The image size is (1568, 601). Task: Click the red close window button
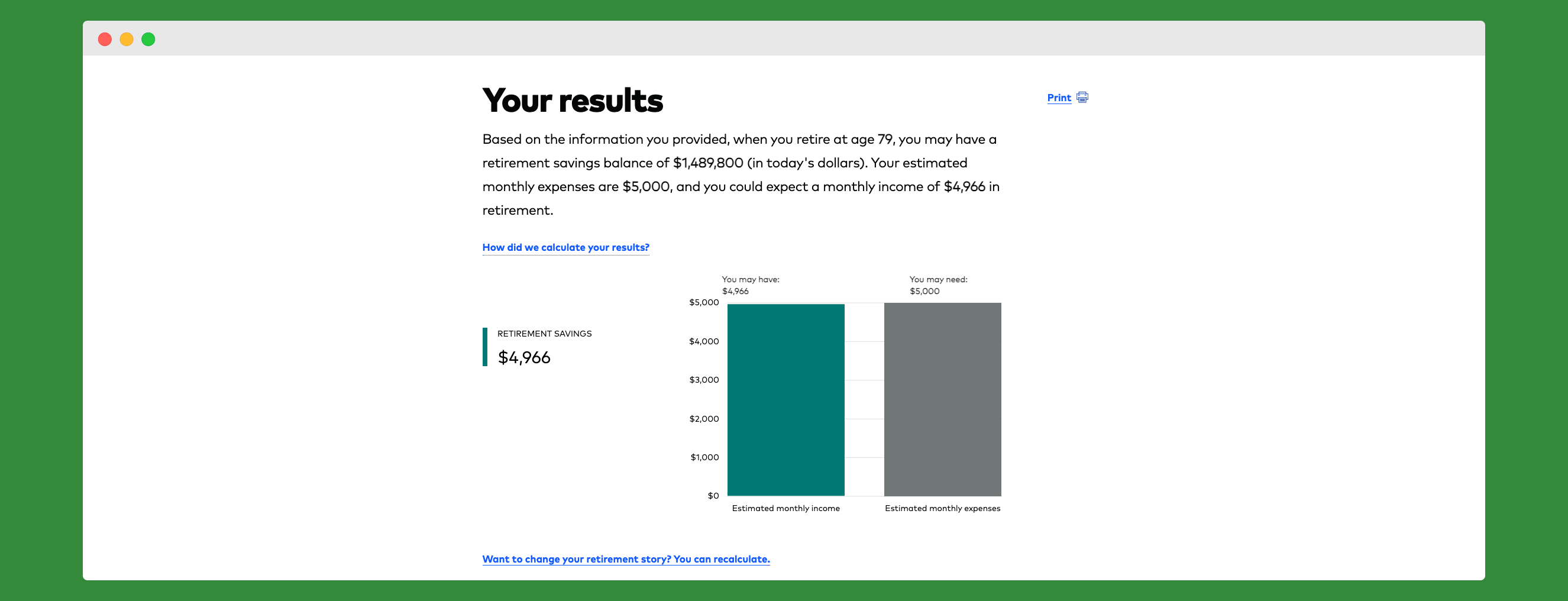point(105,40)
